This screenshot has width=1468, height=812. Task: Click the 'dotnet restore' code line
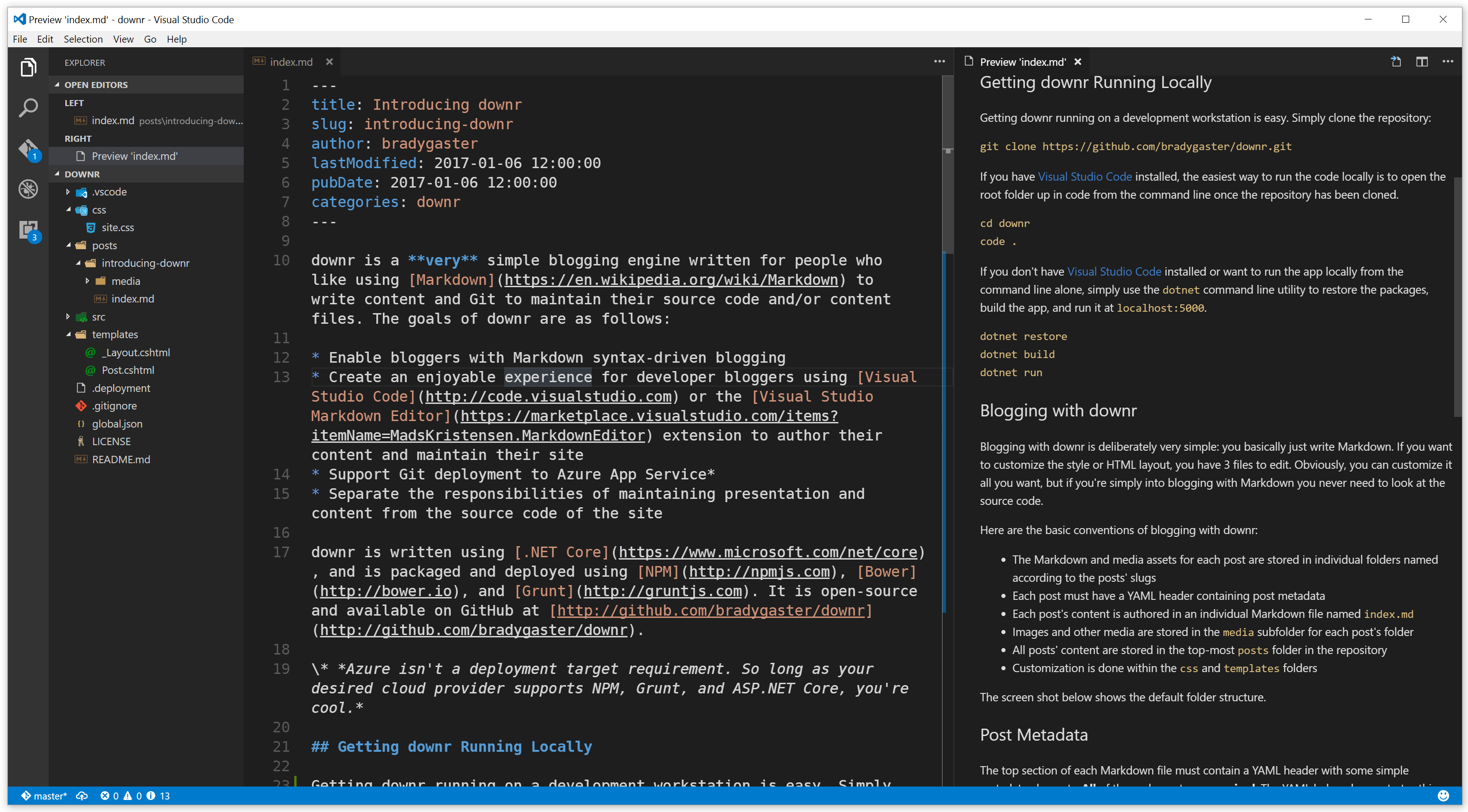1024,336
